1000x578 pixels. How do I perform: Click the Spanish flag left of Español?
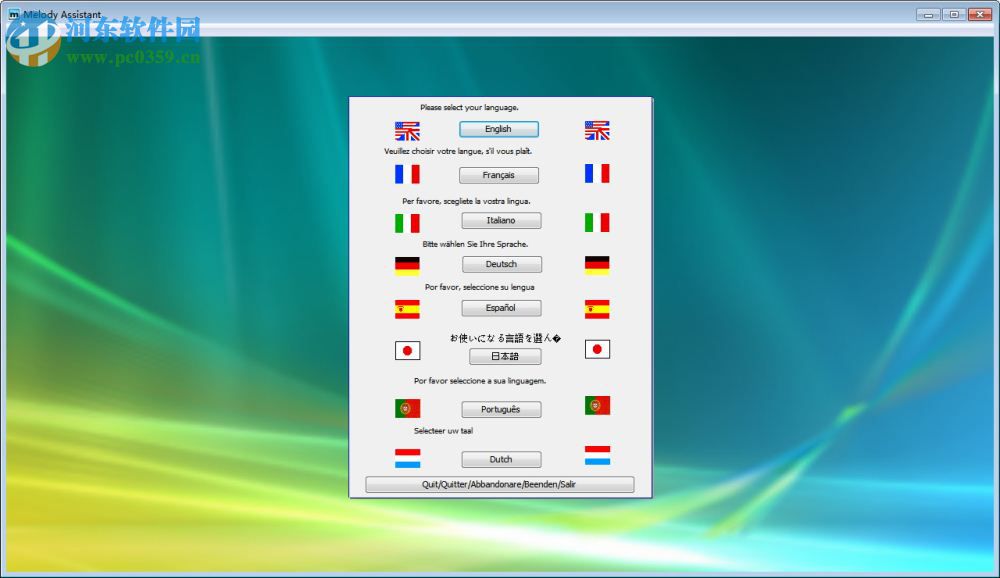click(408, 309)
